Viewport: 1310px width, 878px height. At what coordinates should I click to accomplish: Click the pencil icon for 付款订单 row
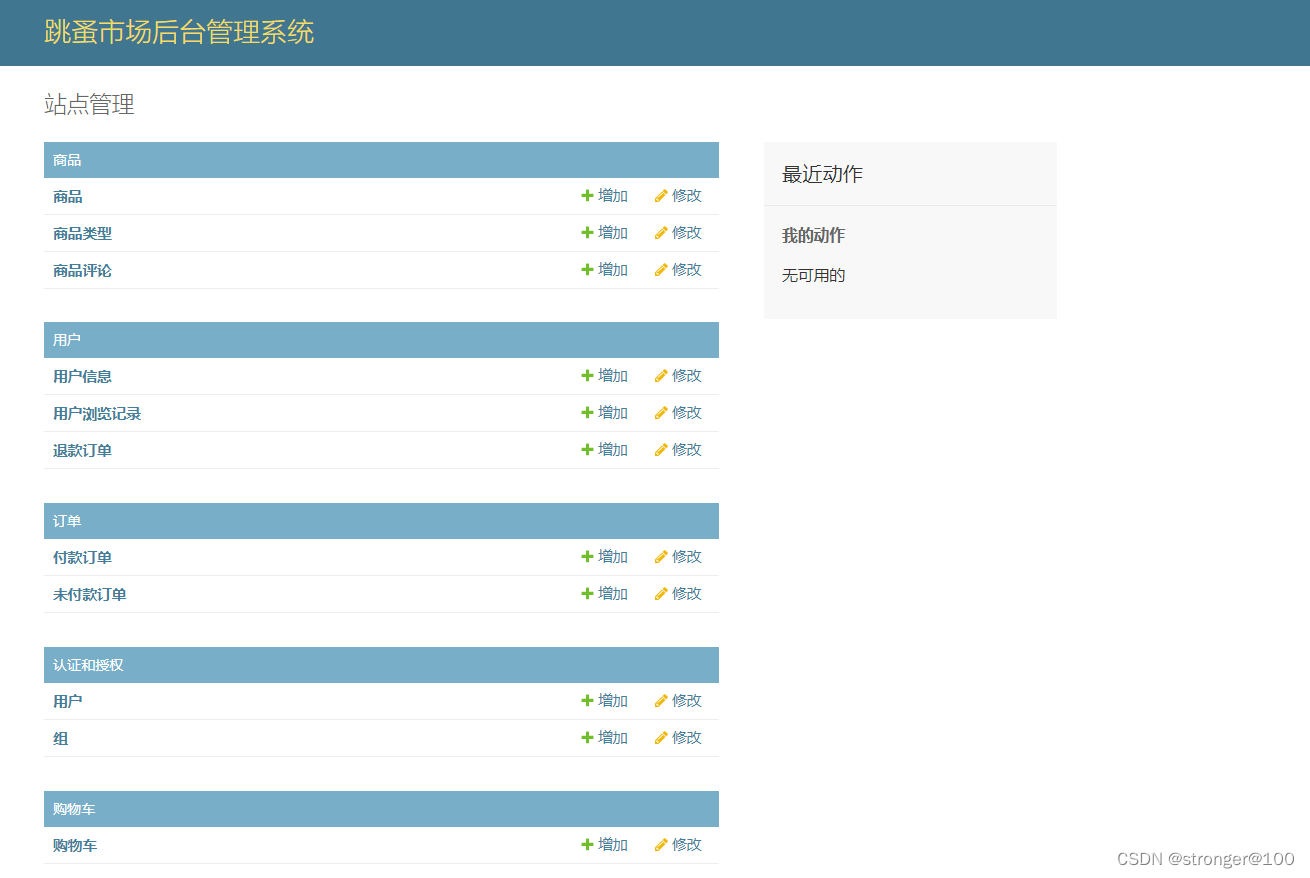[661, 557]
